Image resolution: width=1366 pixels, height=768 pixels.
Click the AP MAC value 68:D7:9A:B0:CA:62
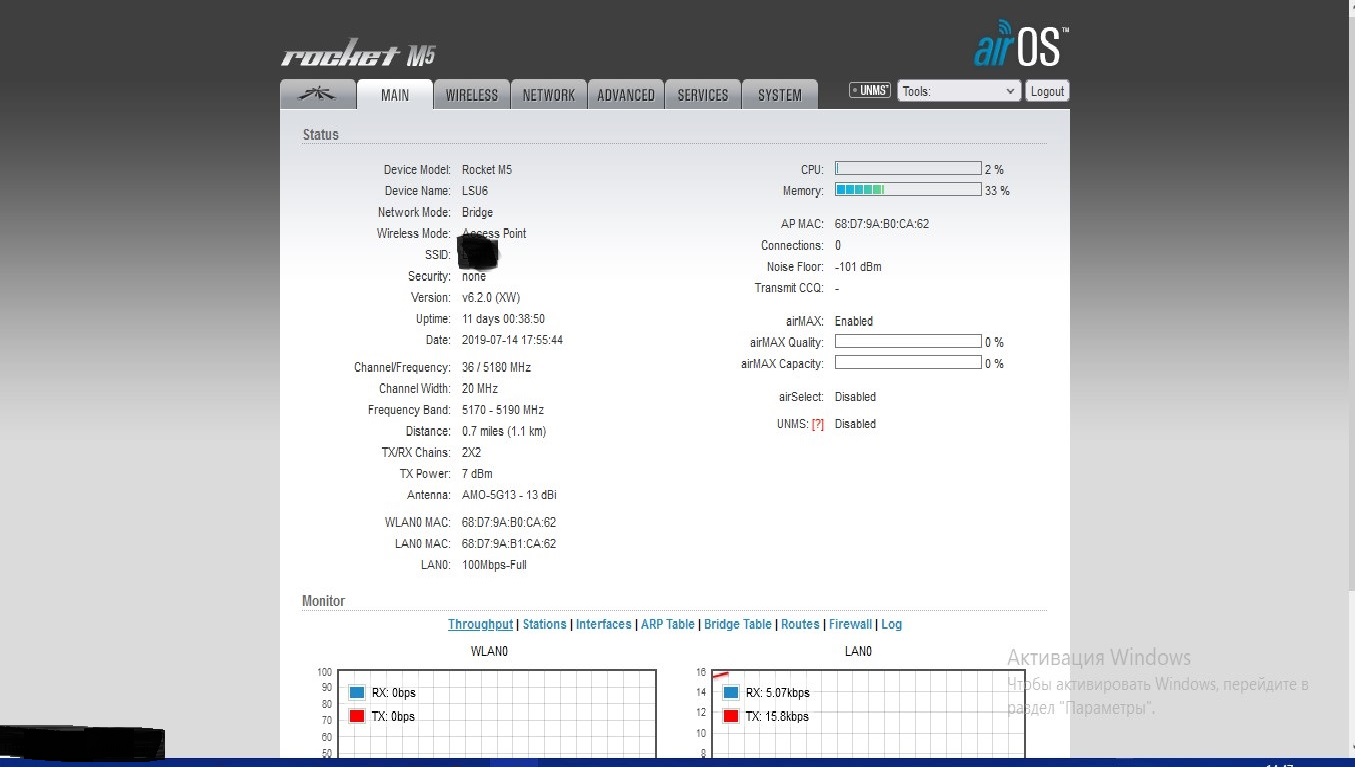pyautogui.click(x=882, y=224)
